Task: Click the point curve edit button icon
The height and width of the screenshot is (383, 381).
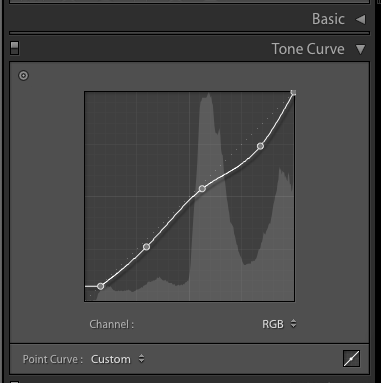Action: point(351,359)
